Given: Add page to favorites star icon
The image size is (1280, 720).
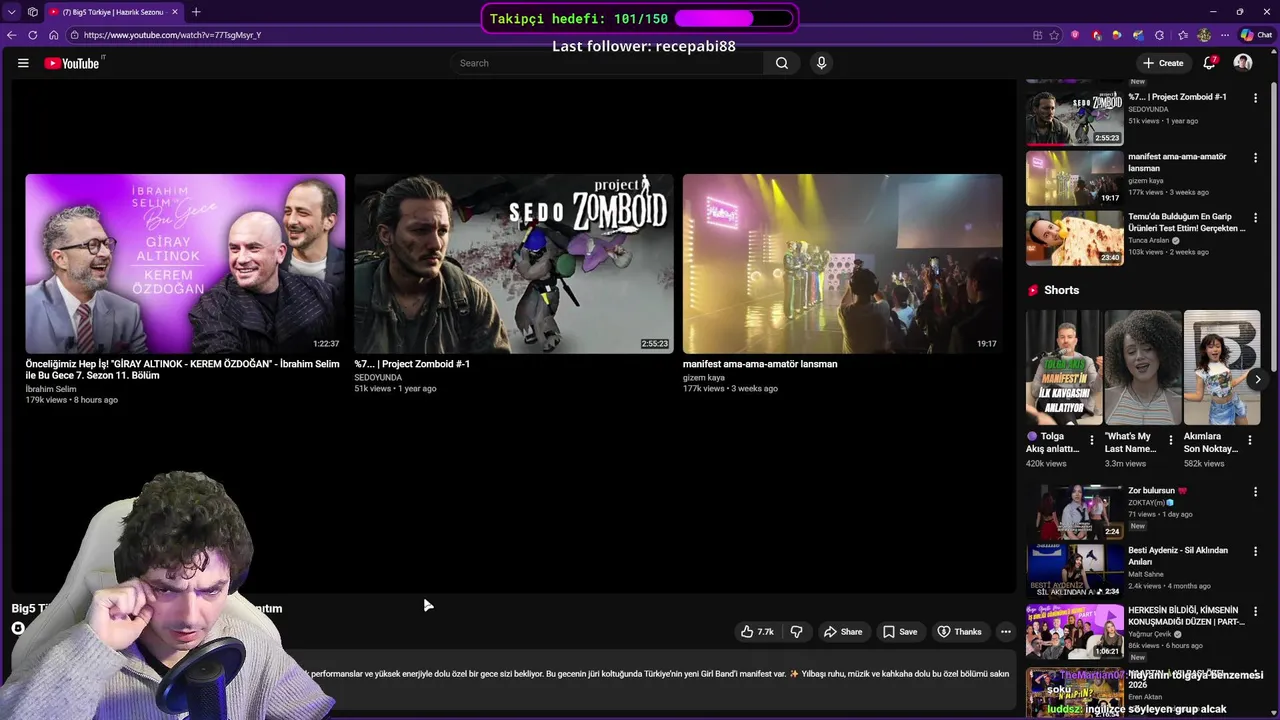Looking at the screenshot, I should click(1054, 35).
